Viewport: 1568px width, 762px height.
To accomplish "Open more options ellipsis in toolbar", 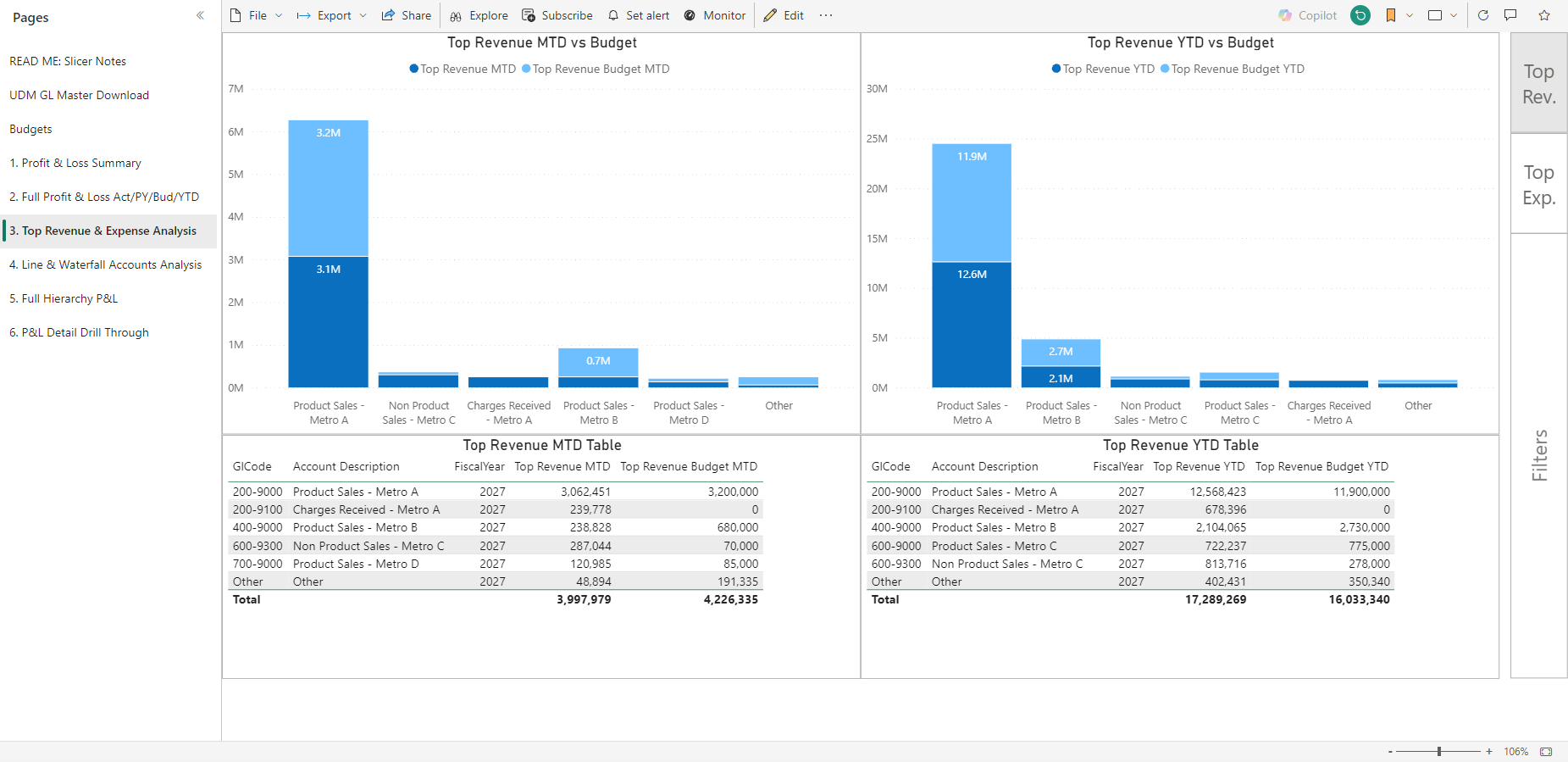I will pyautogui.click(x=826, y=15).
